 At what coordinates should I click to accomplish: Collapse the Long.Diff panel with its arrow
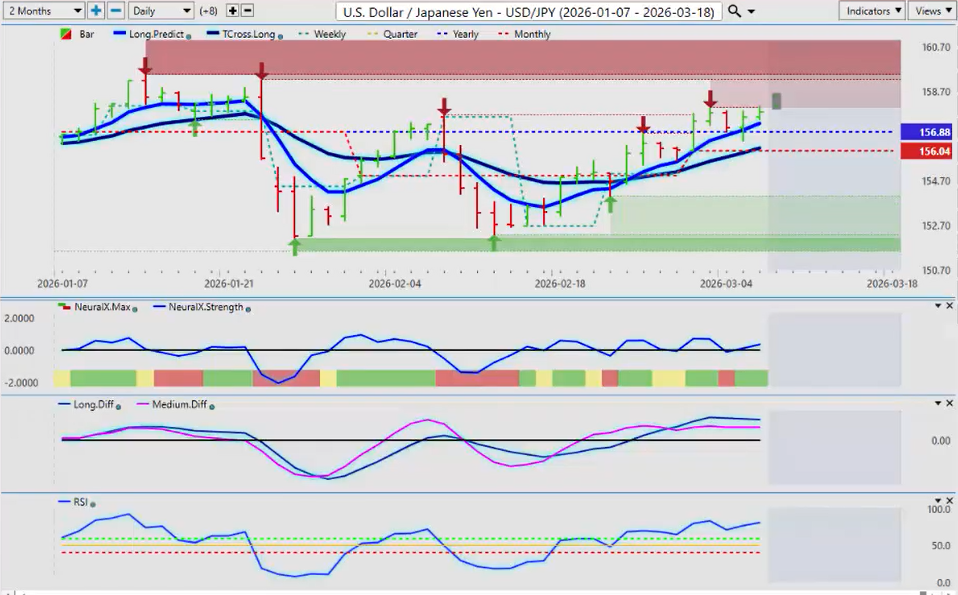point(937,403)
